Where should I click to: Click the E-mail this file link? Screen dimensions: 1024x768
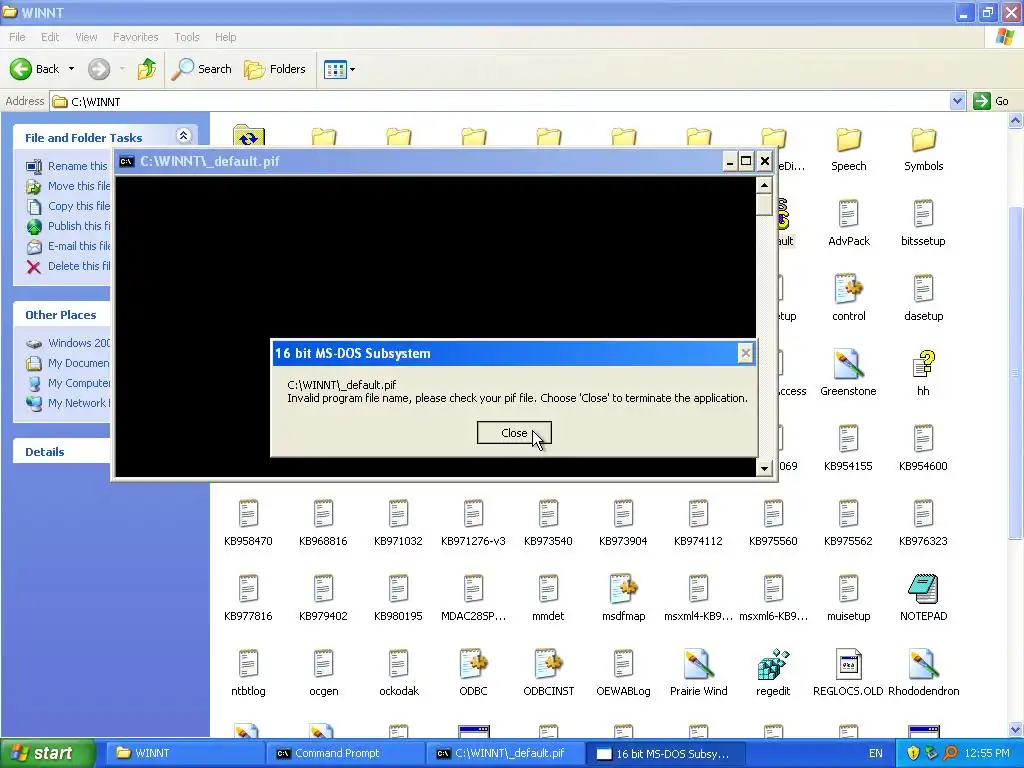(x=68, y=246)
